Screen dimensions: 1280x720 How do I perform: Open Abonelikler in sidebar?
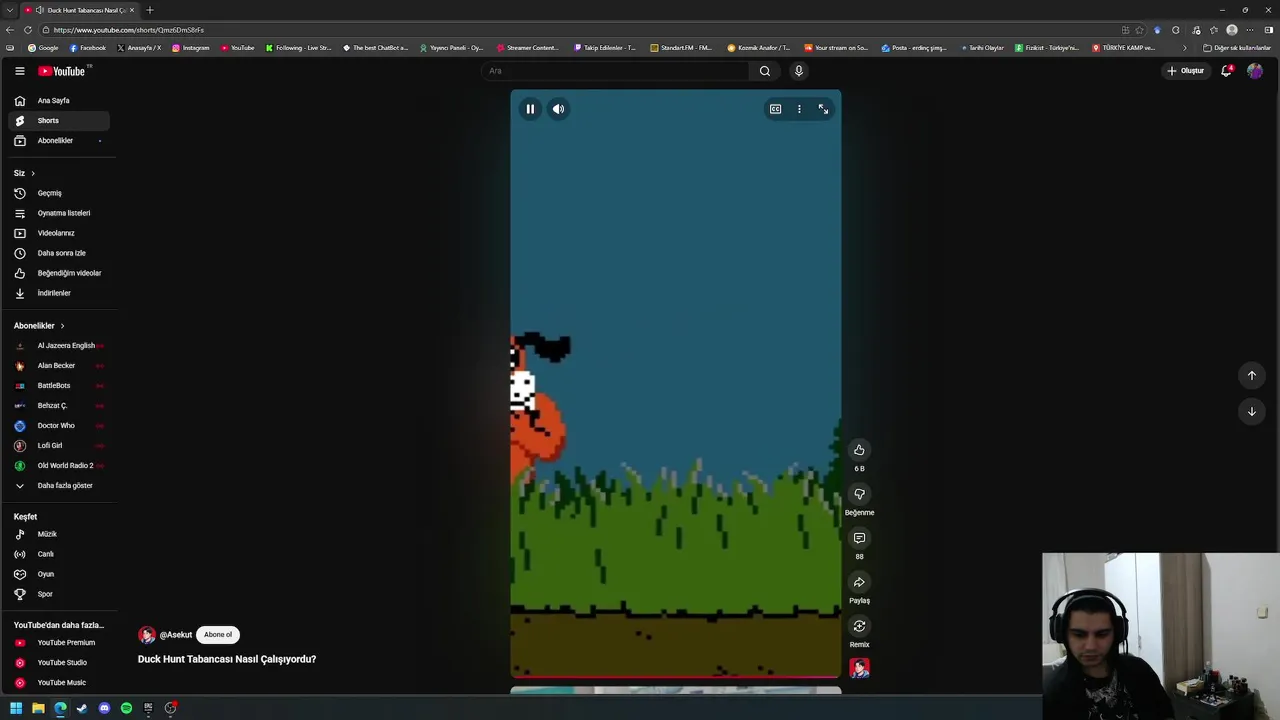coord(59,140)
